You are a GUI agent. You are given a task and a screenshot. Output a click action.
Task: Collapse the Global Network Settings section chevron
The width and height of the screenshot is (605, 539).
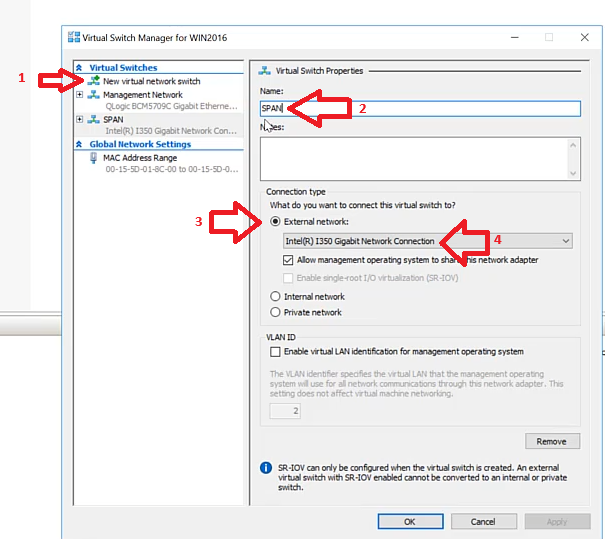tap(79, 144)
